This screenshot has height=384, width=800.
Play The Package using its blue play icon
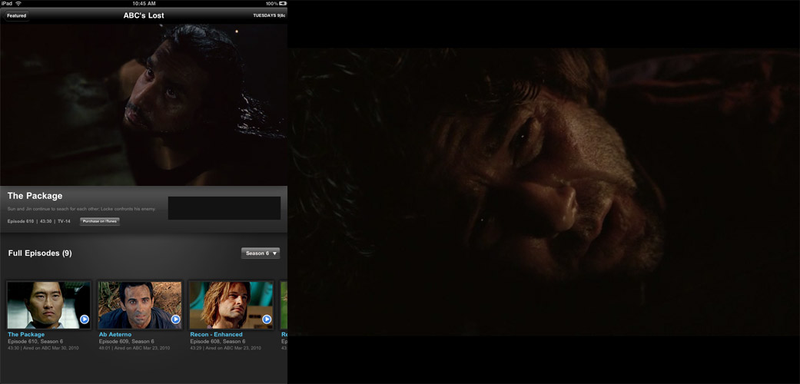84,319
